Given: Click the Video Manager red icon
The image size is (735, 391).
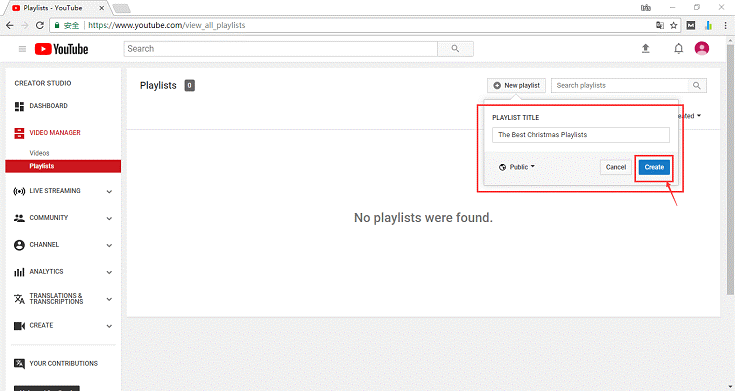Looking at the screenshot, I should coord(19,133).
